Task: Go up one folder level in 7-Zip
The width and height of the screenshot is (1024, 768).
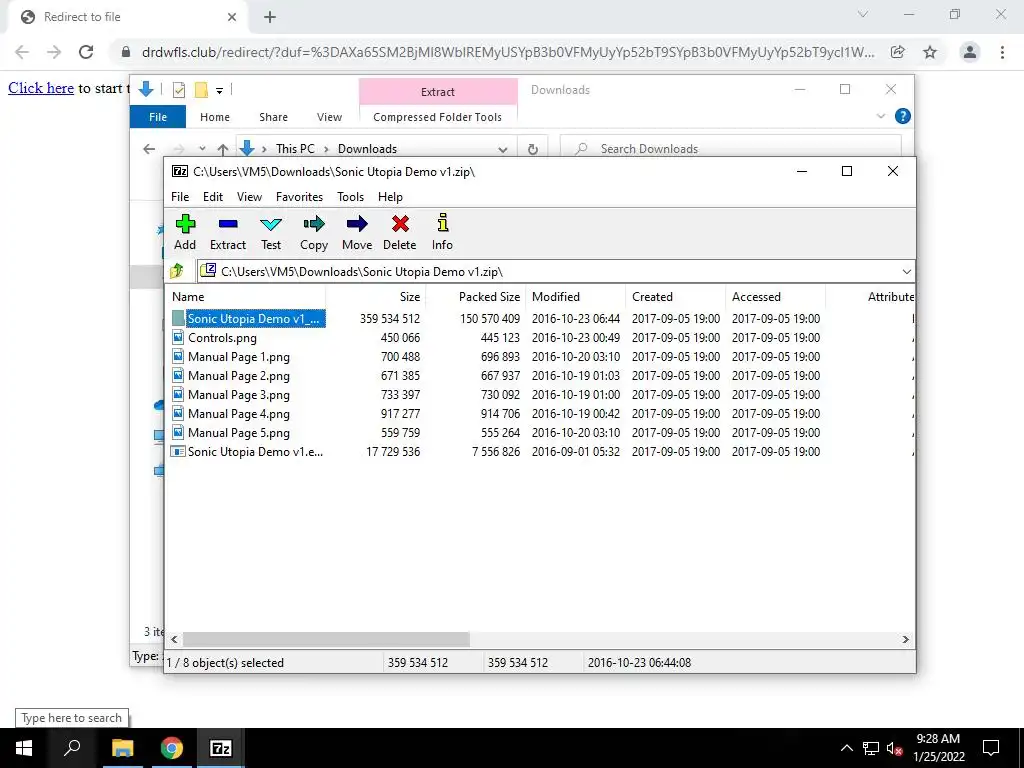Action: (177, 271)
